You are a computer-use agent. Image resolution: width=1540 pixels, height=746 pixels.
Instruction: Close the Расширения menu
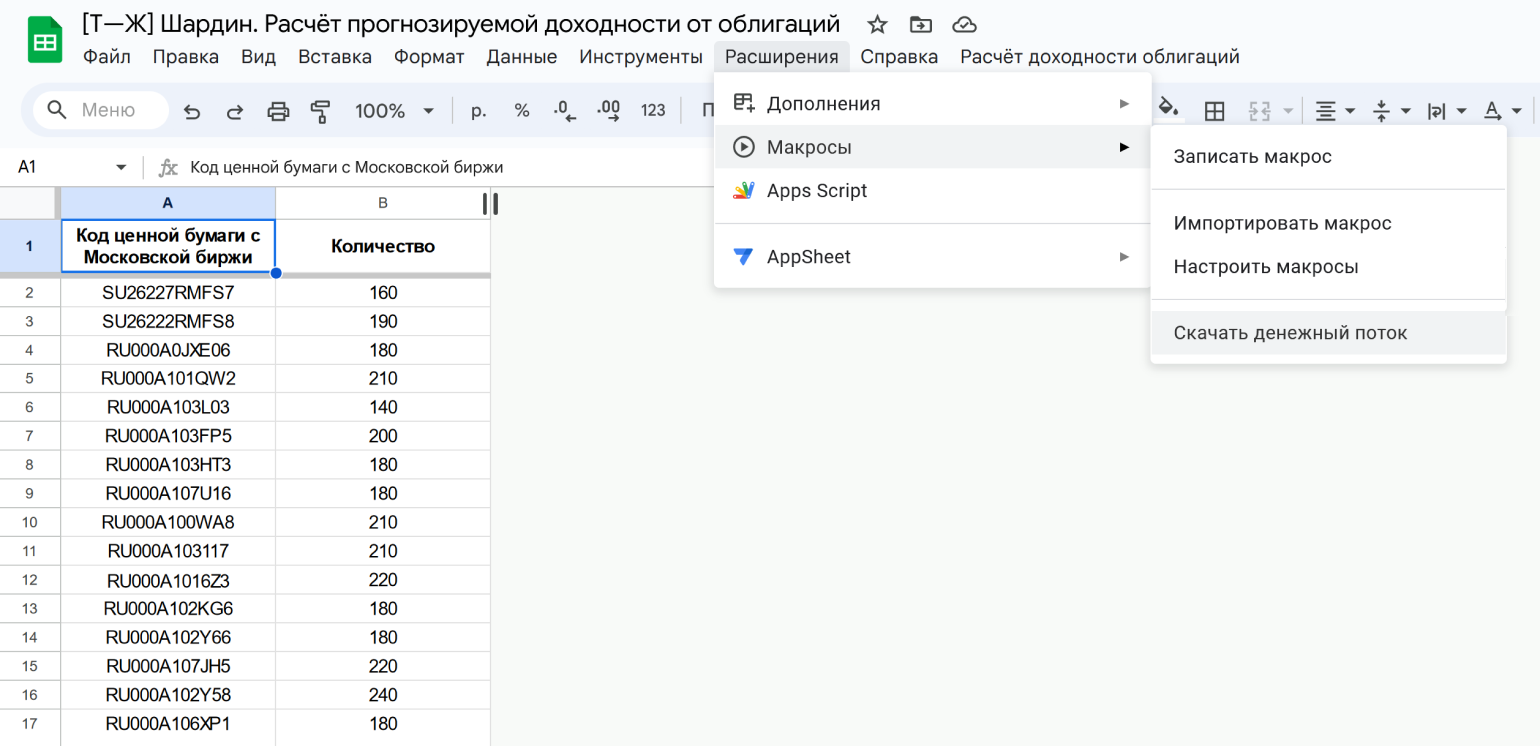click(782, 57)
